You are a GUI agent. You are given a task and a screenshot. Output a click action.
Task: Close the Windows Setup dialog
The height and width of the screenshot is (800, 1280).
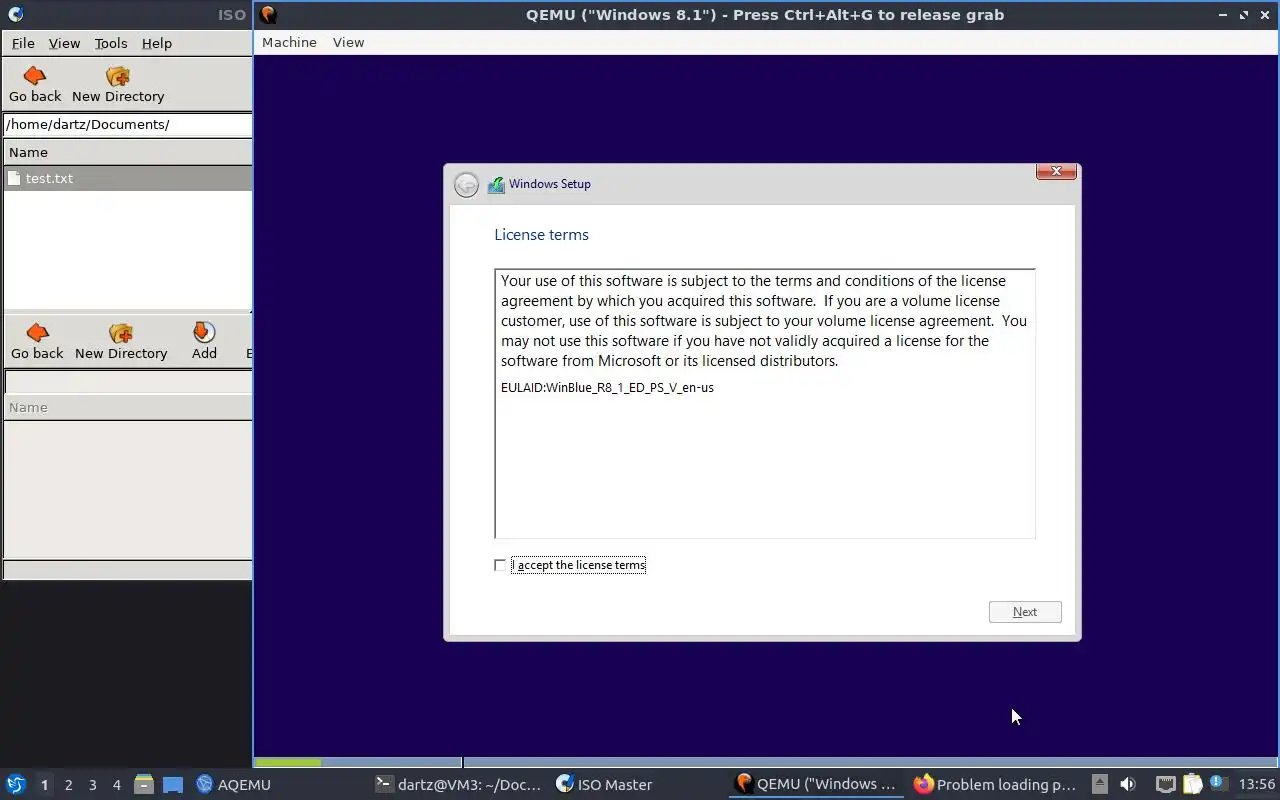(1056, 172)
